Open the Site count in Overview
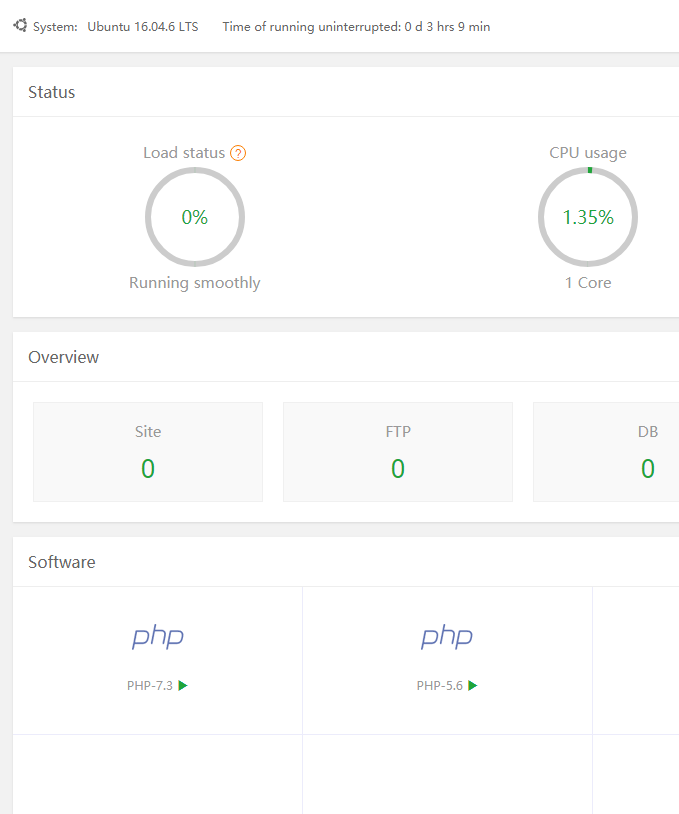679x814 pixels. pyautogui.click(x=148, y=468)
